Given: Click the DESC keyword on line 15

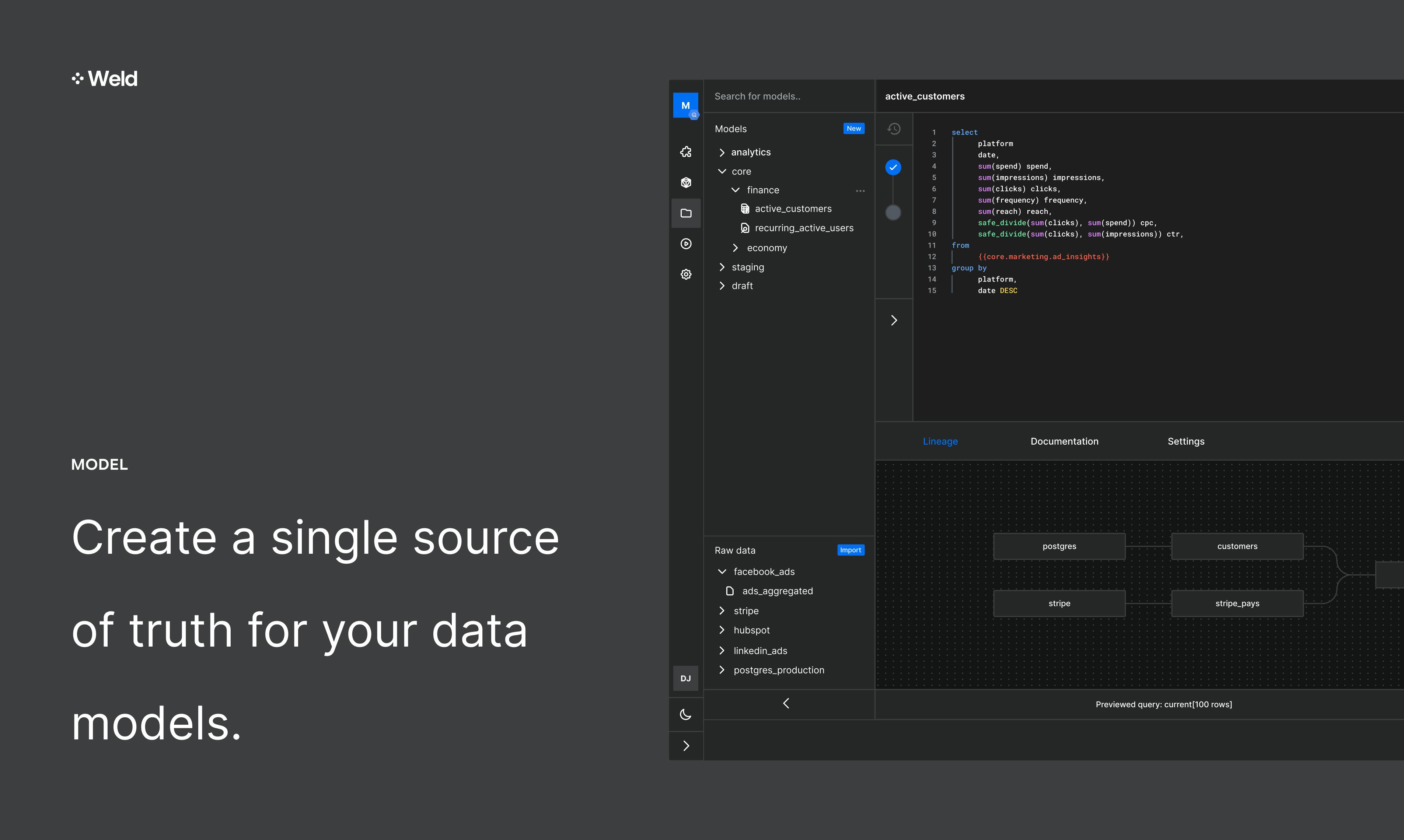Looking at the screenshot, I should click(1008, 290).
